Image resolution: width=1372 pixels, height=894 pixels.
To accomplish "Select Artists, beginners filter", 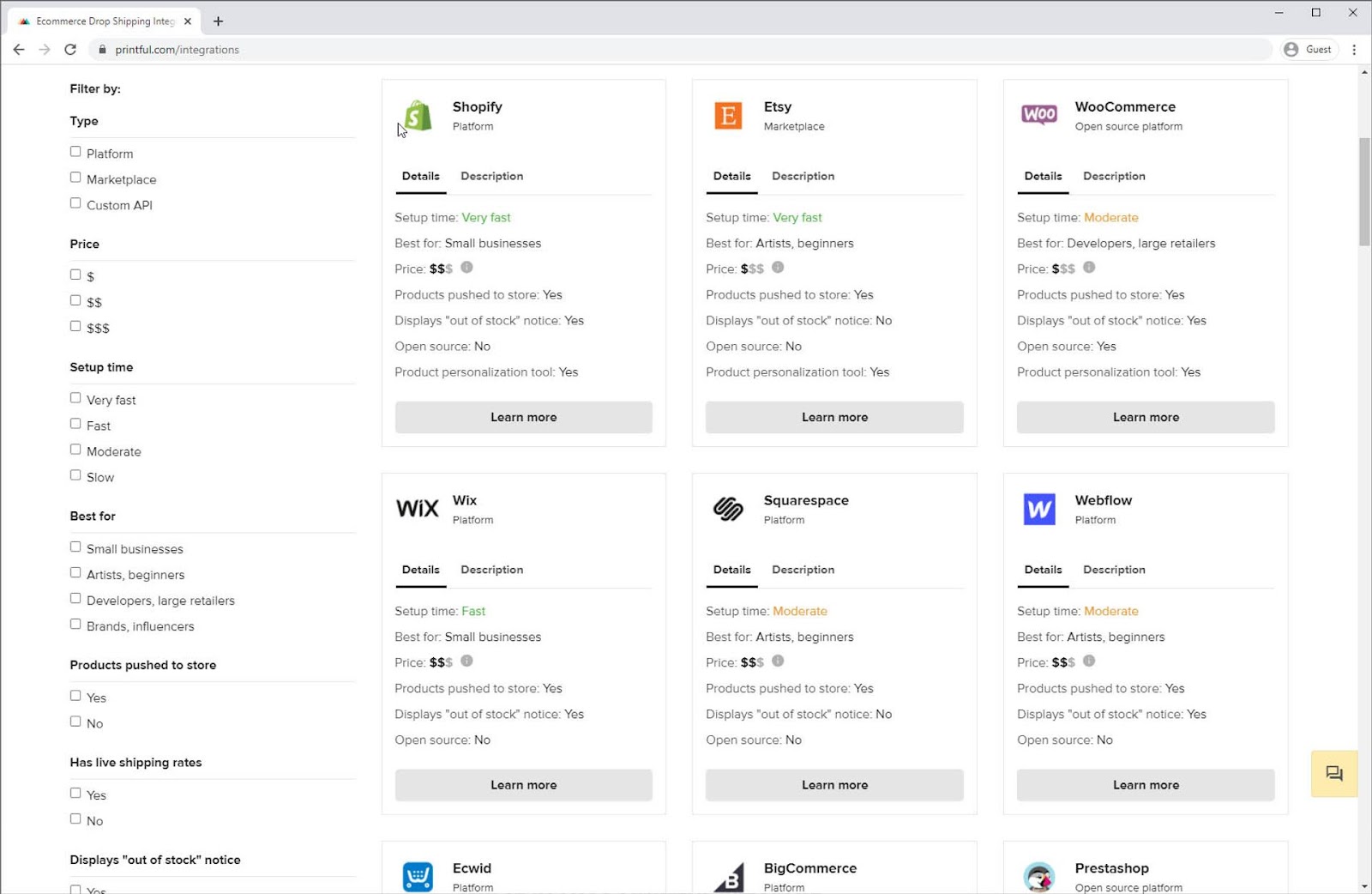I will pyautogui.click(x=75, y=572).
